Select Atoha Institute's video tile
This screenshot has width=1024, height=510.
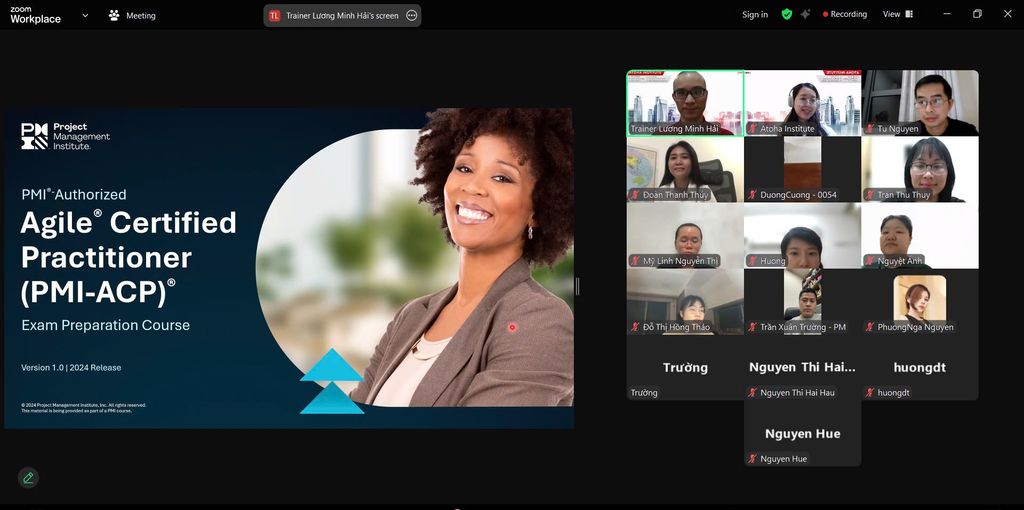click(x=802, y=100)
